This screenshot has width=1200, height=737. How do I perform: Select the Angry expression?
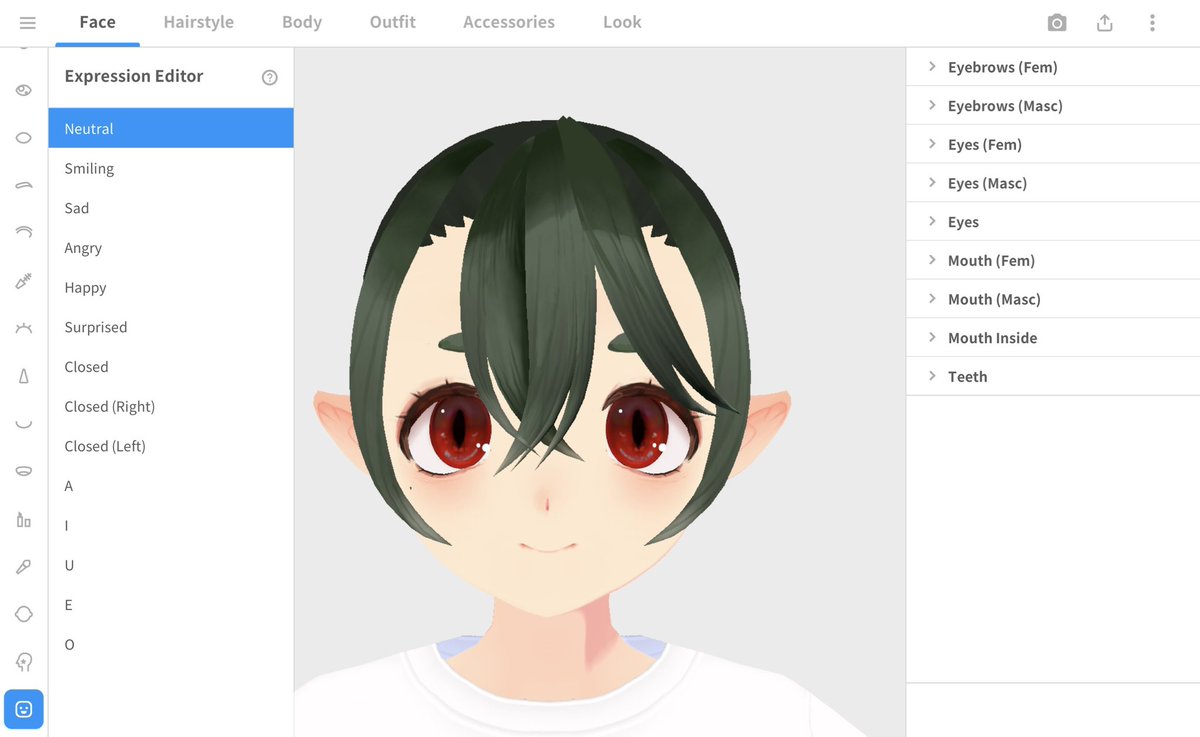(x=171, y=248)
